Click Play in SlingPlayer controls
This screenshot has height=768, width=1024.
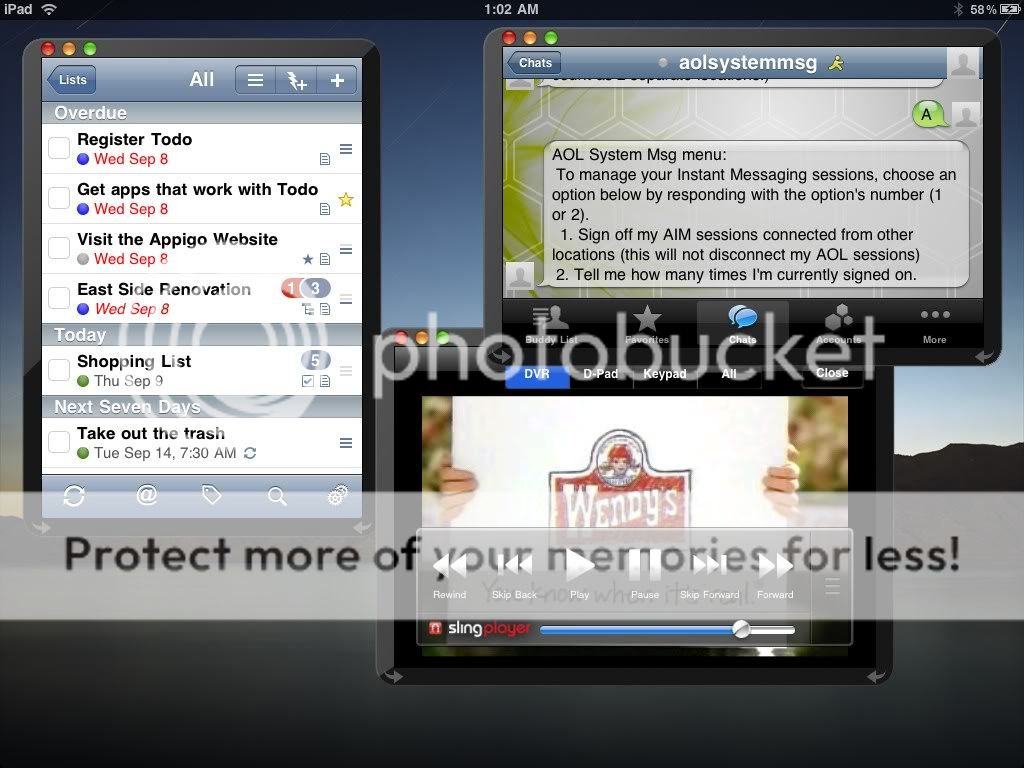579,574
